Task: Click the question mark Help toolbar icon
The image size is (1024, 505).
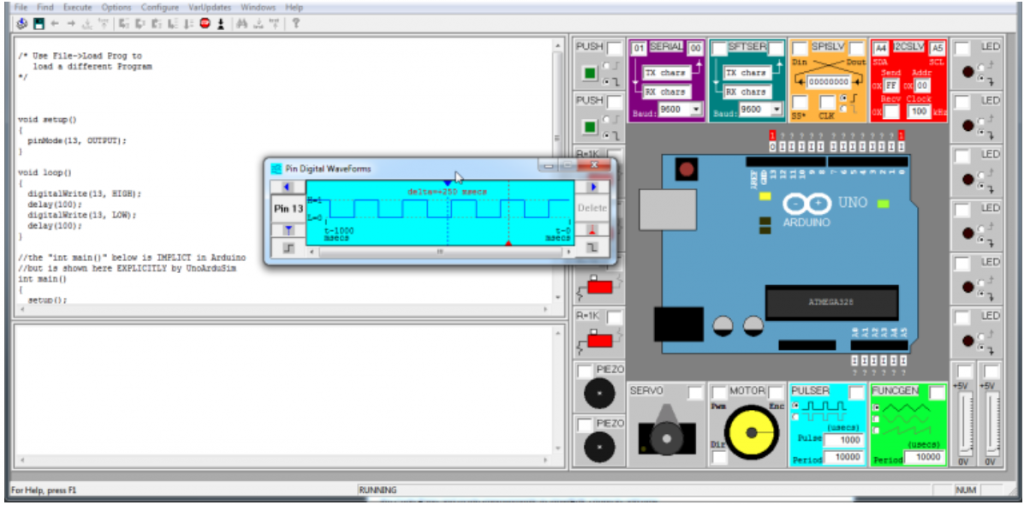Action: click(x=295, y=22)
